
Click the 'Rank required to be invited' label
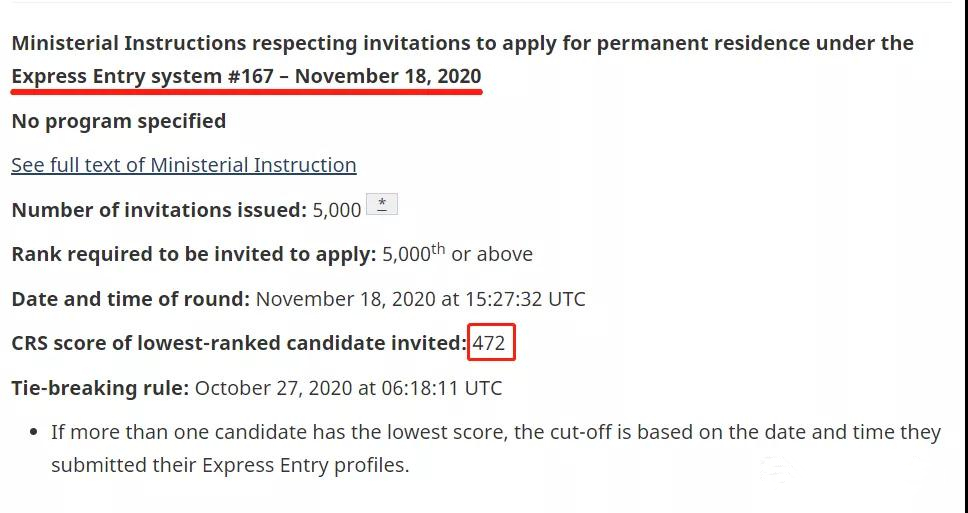pos(194,254)
